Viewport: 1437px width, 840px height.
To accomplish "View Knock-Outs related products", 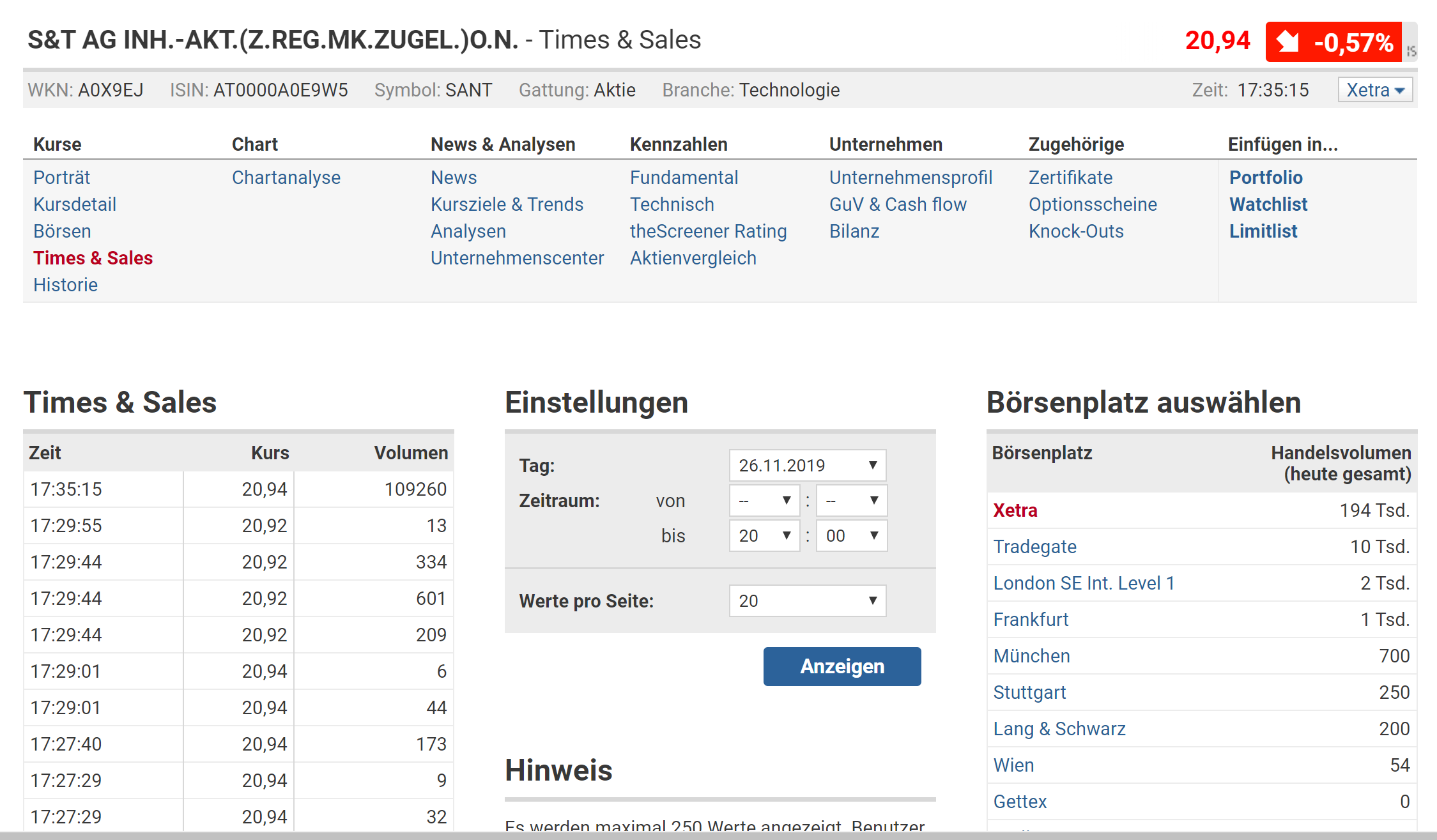I will (x=1076, y=231).
